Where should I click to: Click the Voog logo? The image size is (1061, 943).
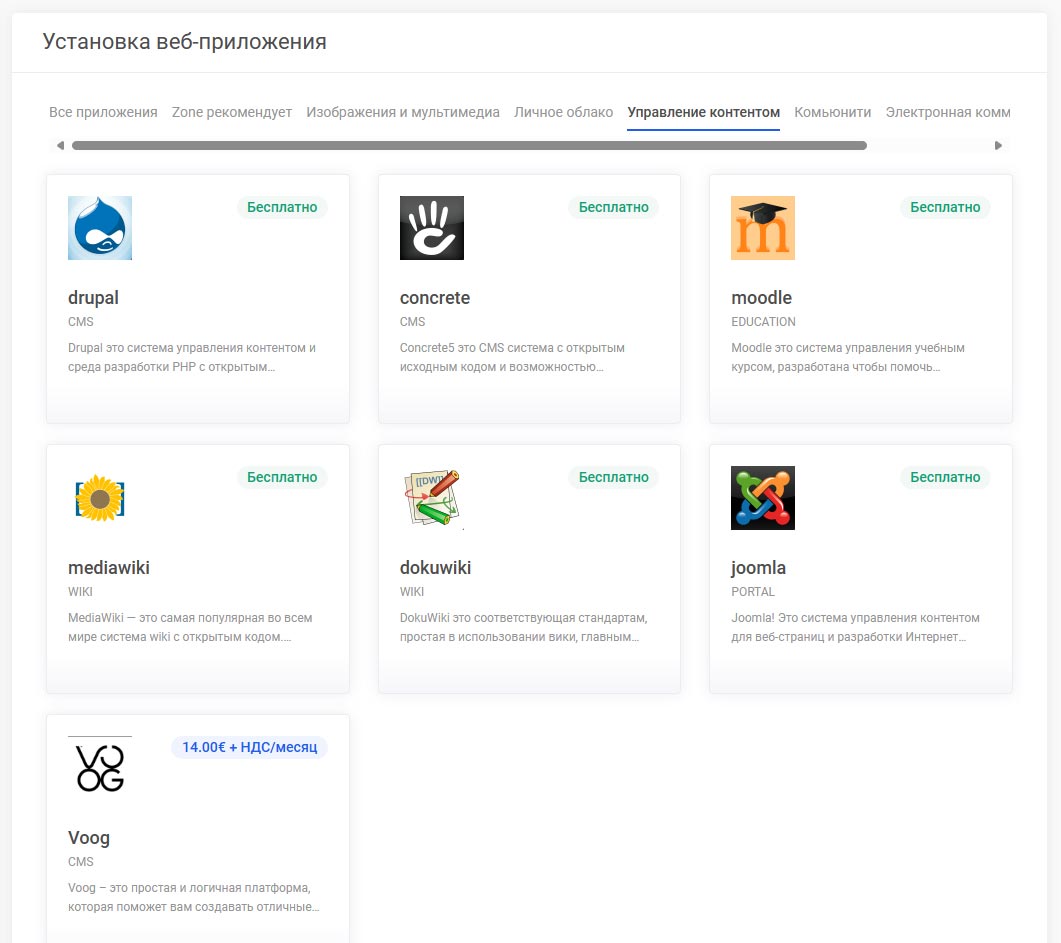[x=100, y=768]
